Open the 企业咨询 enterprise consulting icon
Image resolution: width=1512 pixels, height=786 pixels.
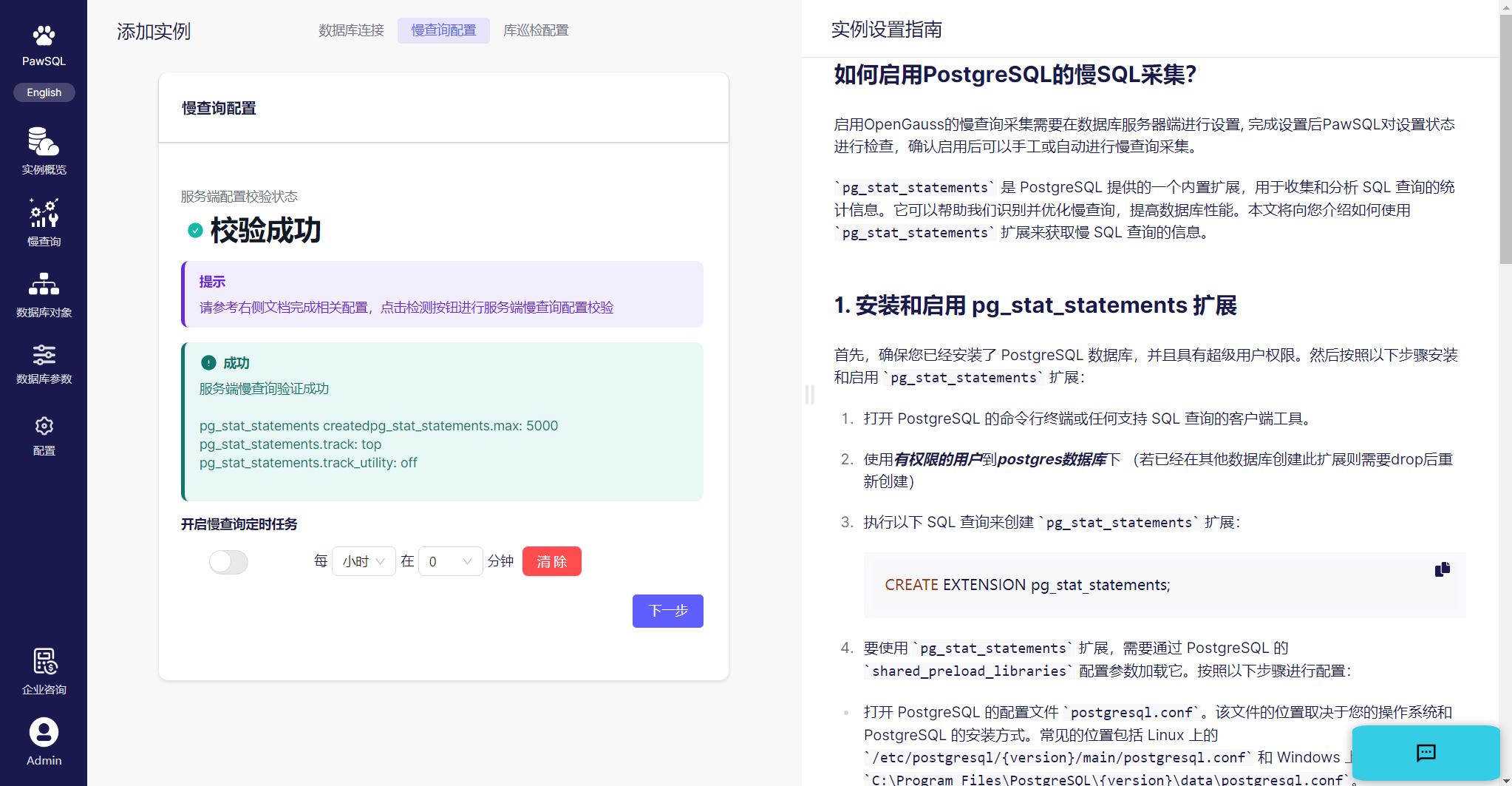coord(44,662)
